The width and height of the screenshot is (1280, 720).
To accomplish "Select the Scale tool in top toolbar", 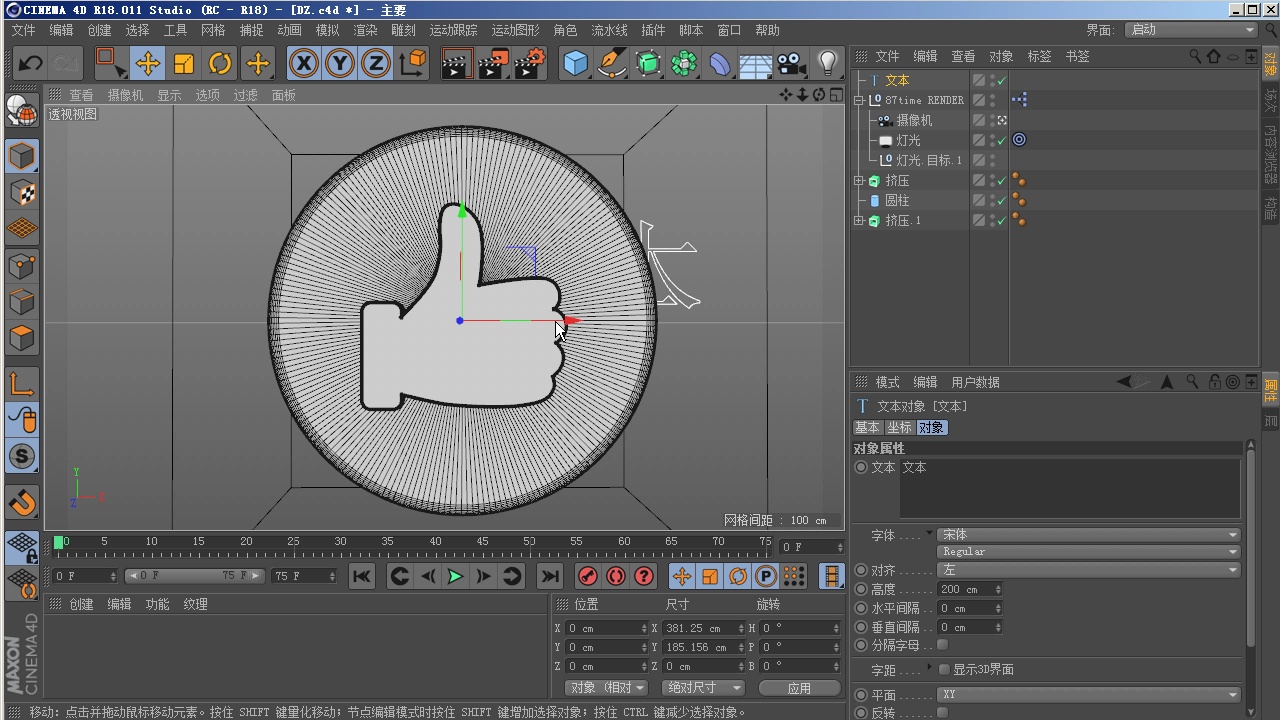I will [184, 64].
